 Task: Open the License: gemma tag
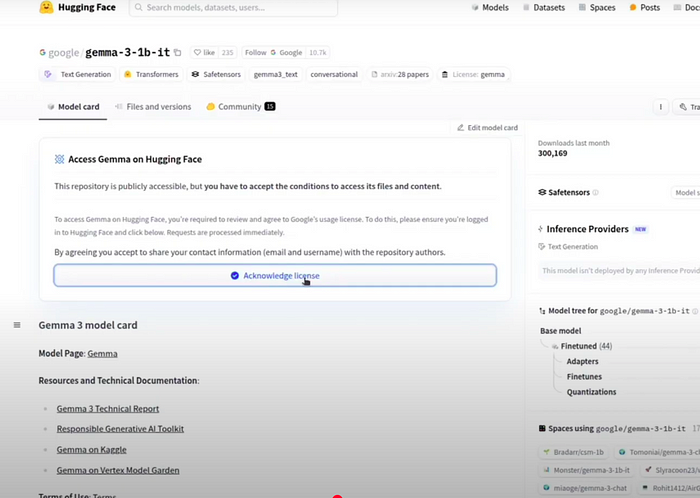[473, 75]
